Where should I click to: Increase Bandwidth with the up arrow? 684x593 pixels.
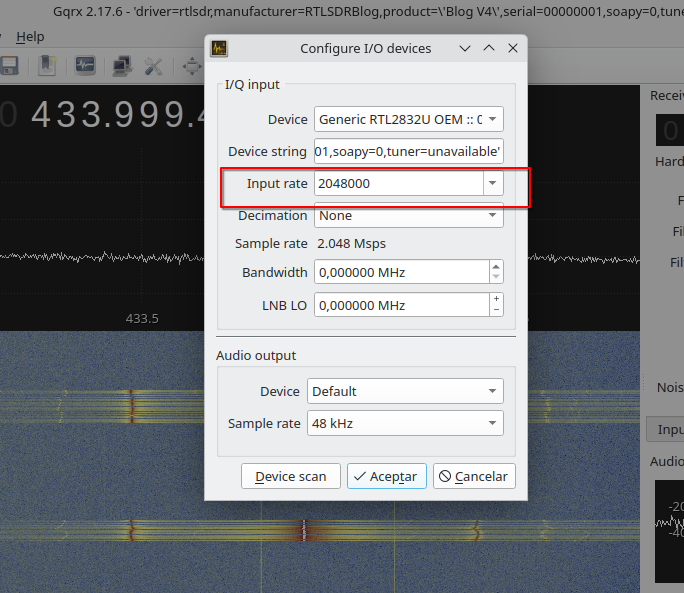tap(496, 267)
